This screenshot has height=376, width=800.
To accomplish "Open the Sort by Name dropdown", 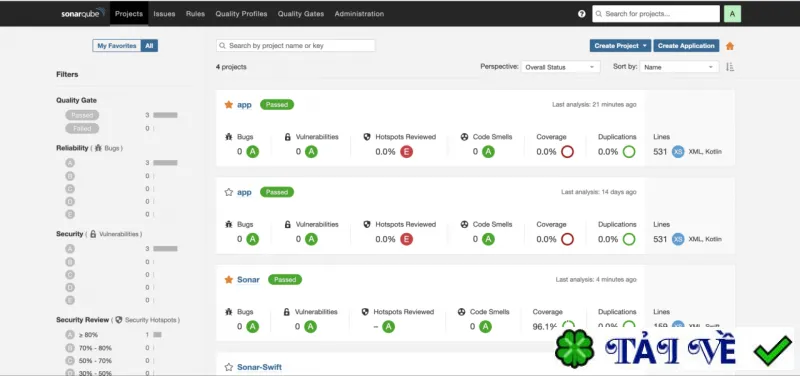I will pyautogui.click(x=679, y=67).
